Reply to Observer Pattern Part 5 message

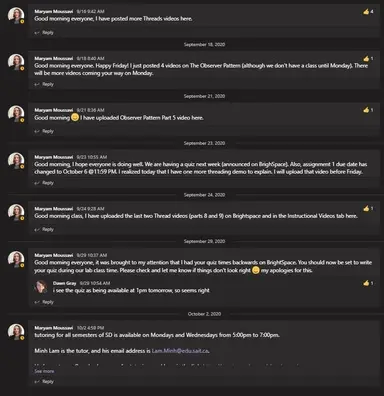[x=44, y=131]
